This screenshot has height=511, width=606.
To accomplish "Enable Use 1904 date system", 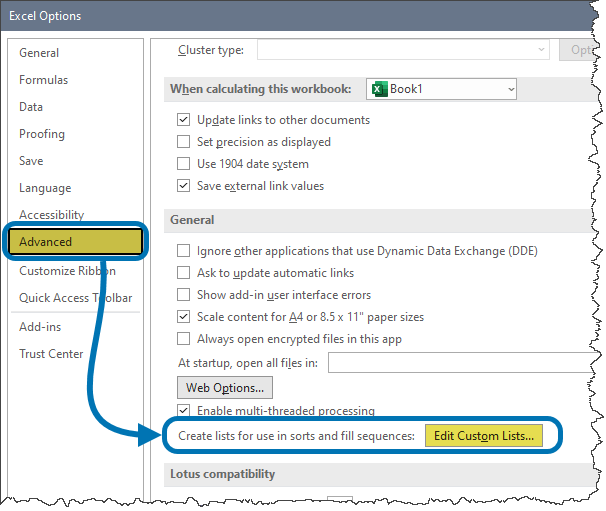I will point(183,164).
